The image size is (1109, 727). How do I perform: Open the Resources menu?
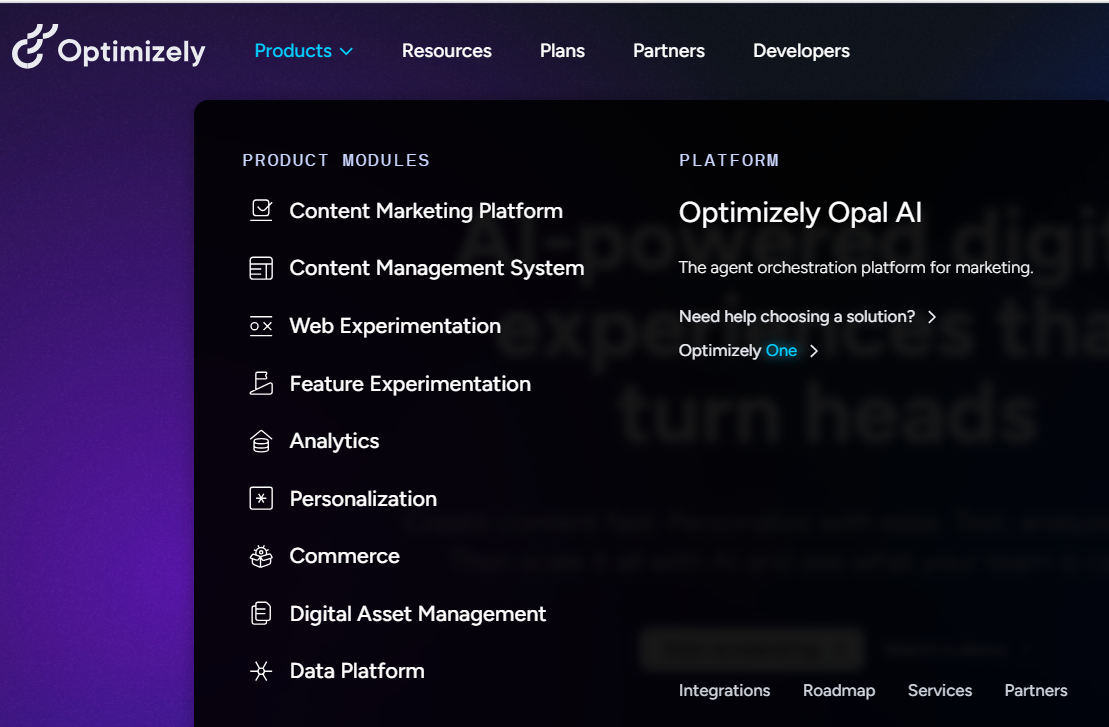[446, 51]
